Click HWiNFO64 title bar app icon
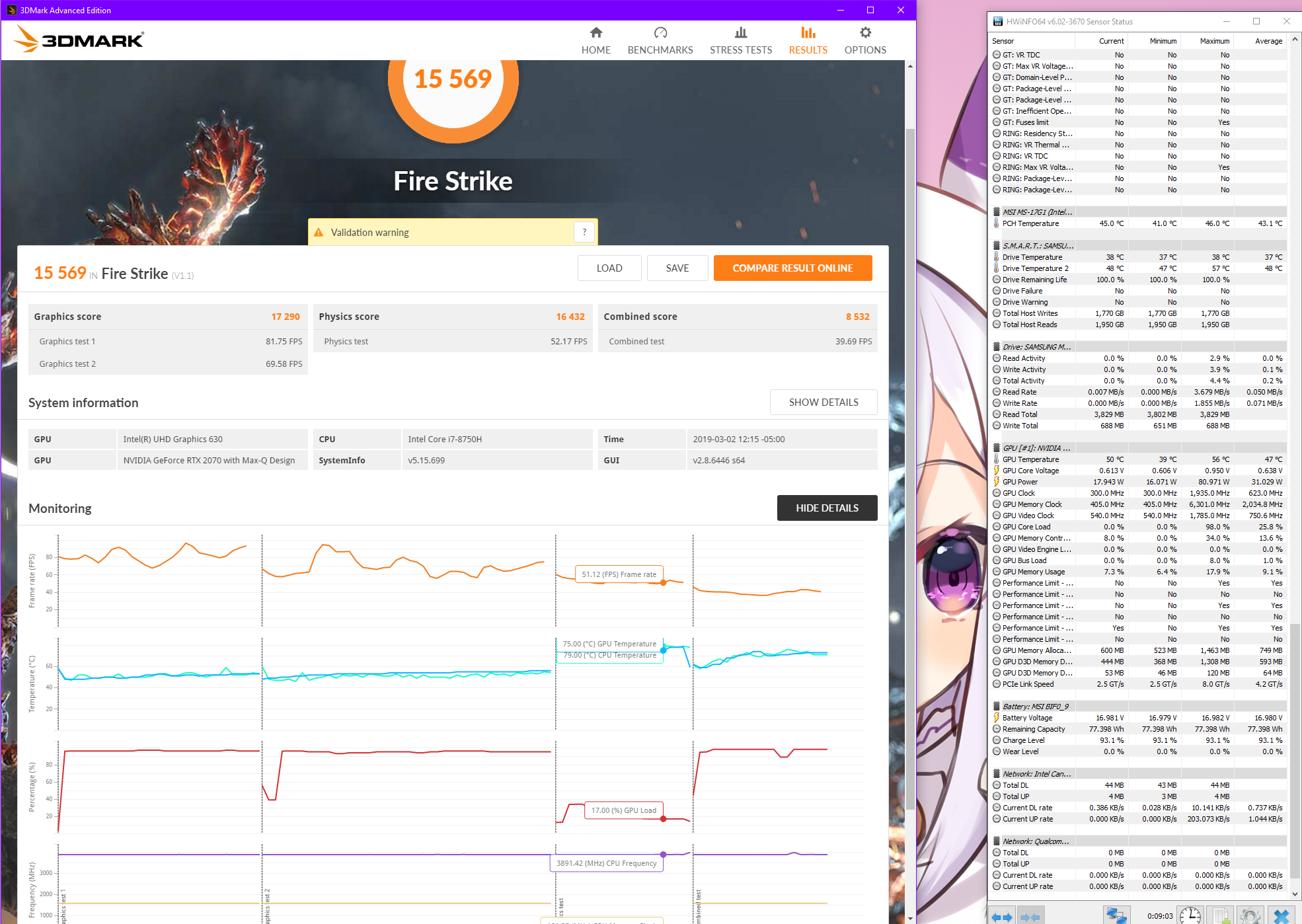 tap(998, 21)
